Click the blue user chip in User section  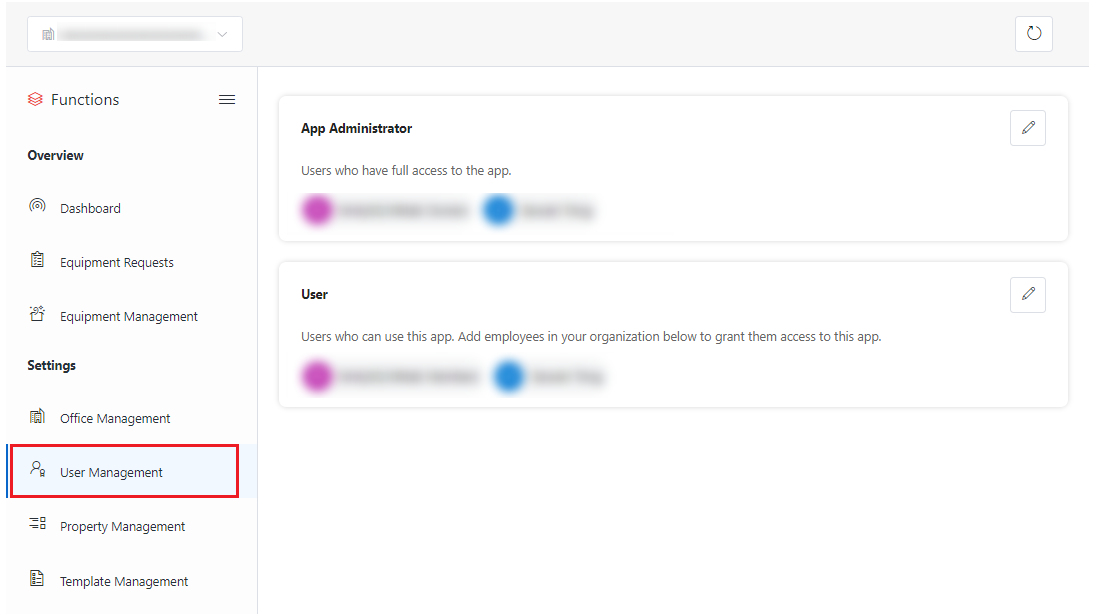(x=509, y=377)
